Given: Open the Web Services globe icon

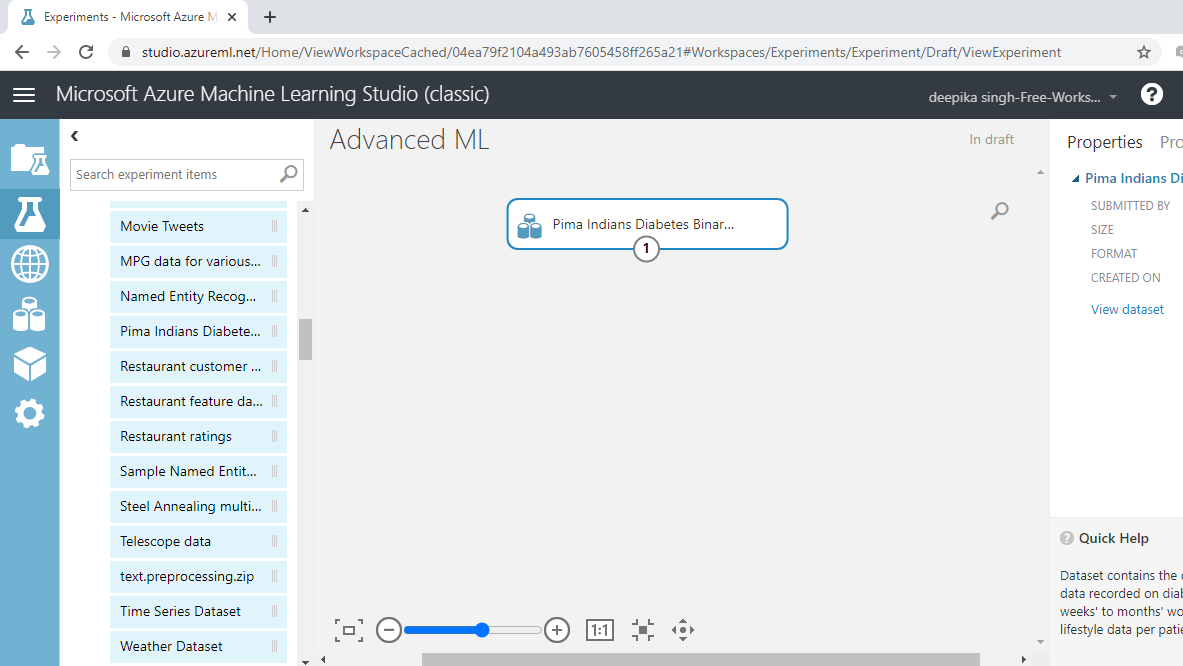Looking at the screenshot, I should pos(29,265).
